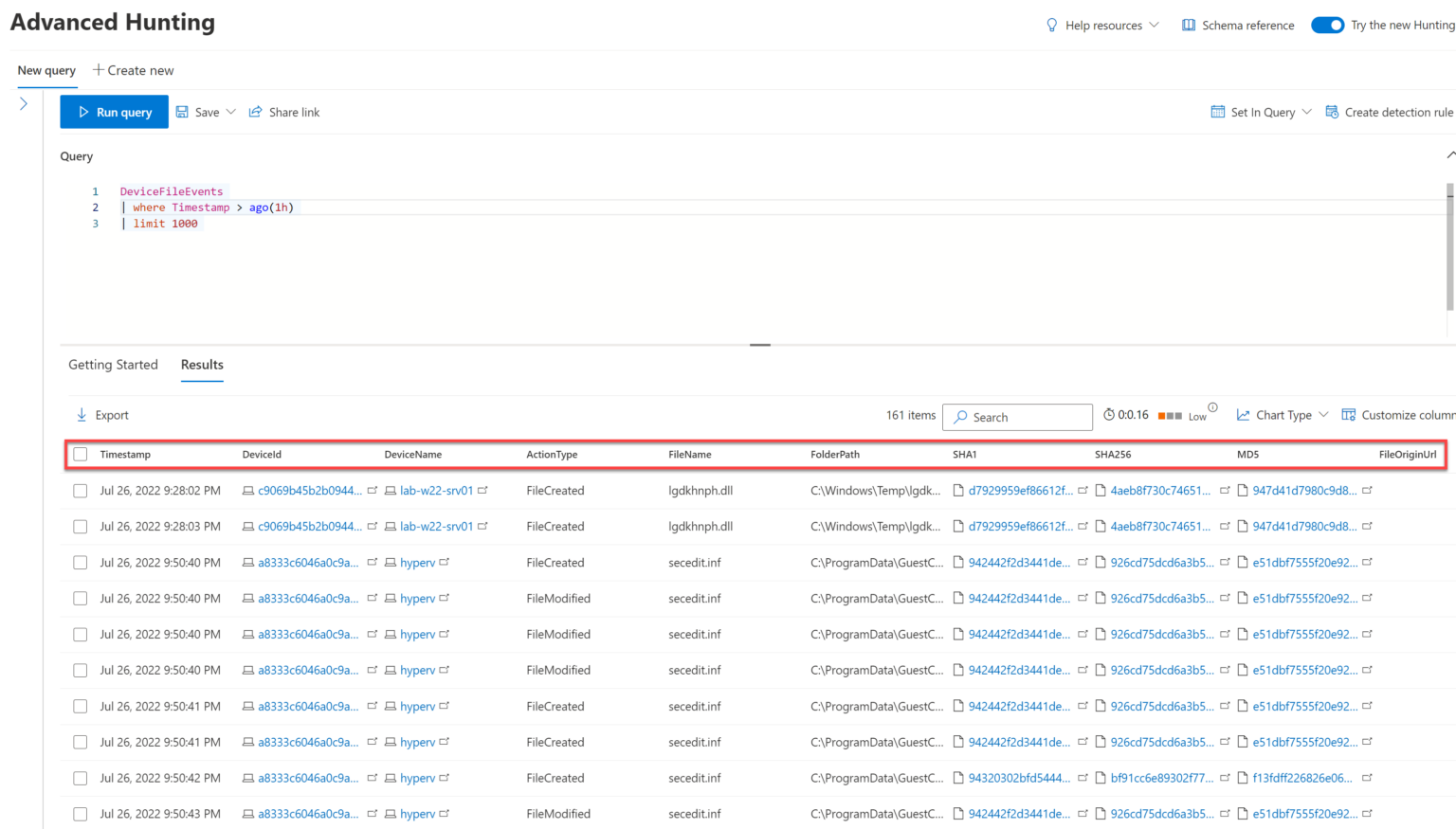Toggle the Try the new Hunting switch
Image resolution: width=1456 pixels, height=829 pixels.
(1327, 26)
